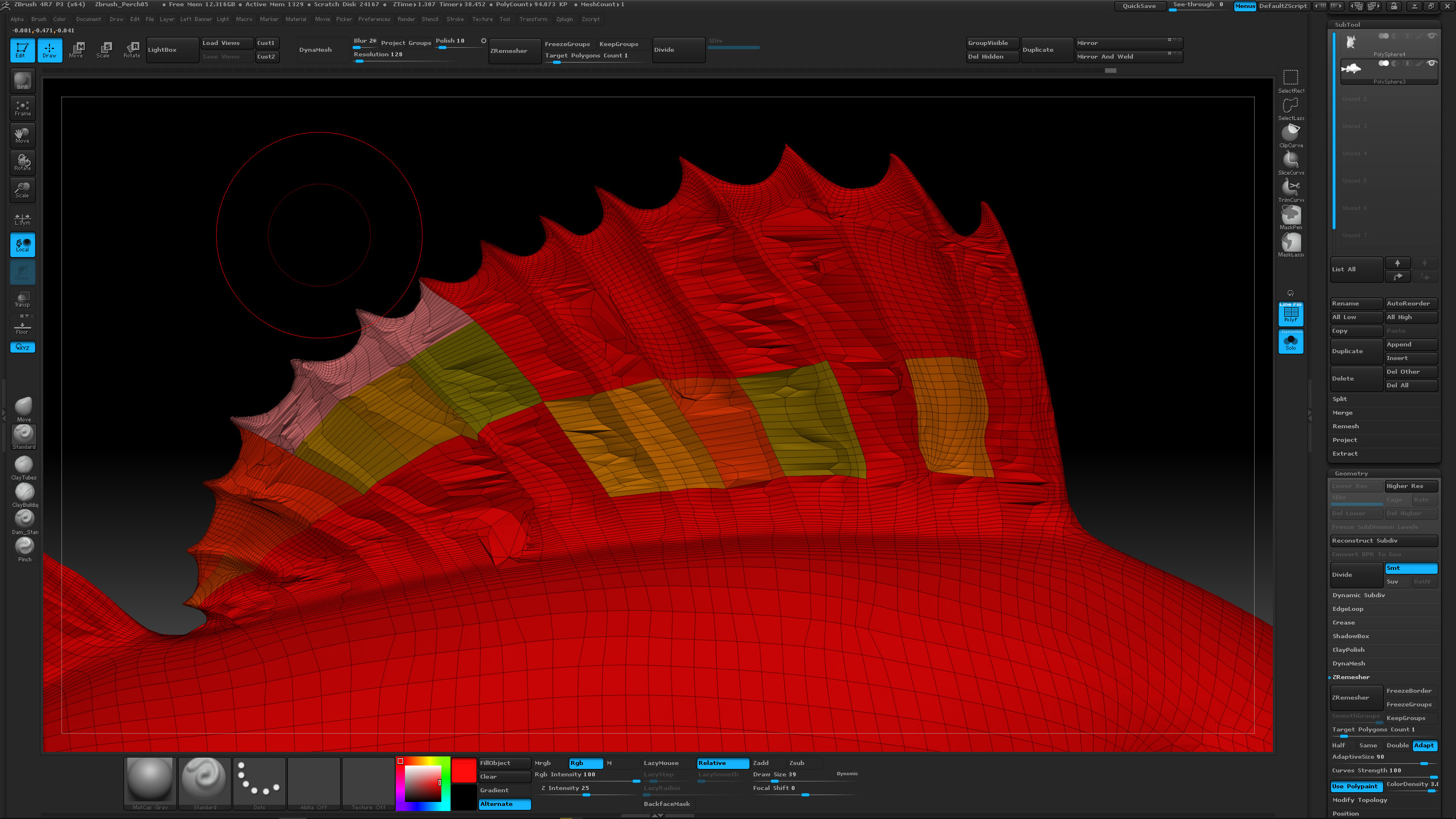Select the SelectRect brush

tap(1290, 81)
